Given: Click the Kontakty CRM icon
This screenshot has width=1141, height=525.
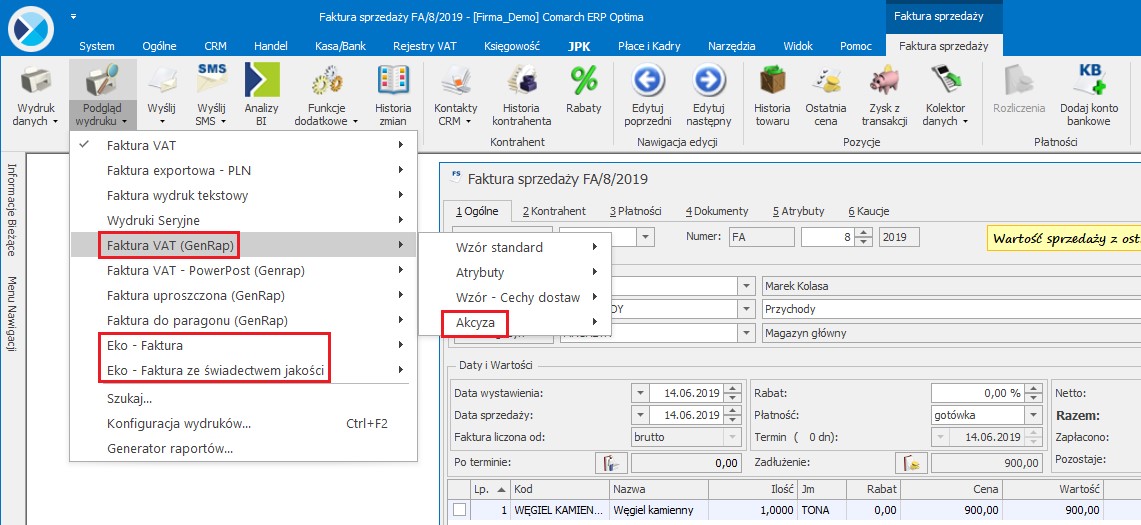Looking at the screenshot, I should coord(456,82).
